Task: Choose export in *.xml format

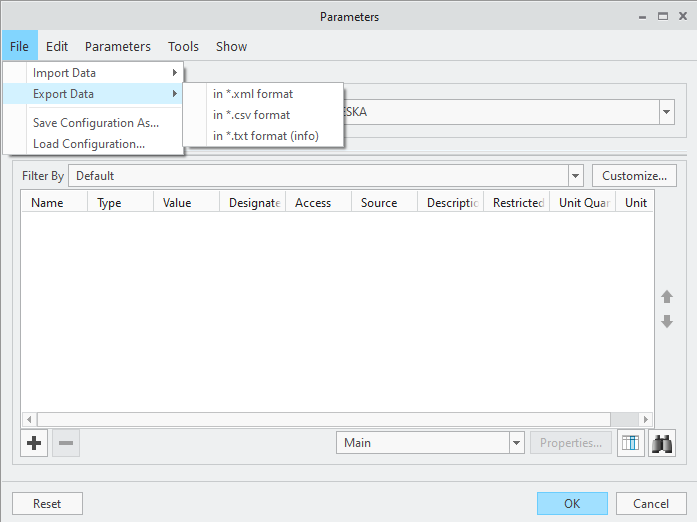Action: click(253, 94)
